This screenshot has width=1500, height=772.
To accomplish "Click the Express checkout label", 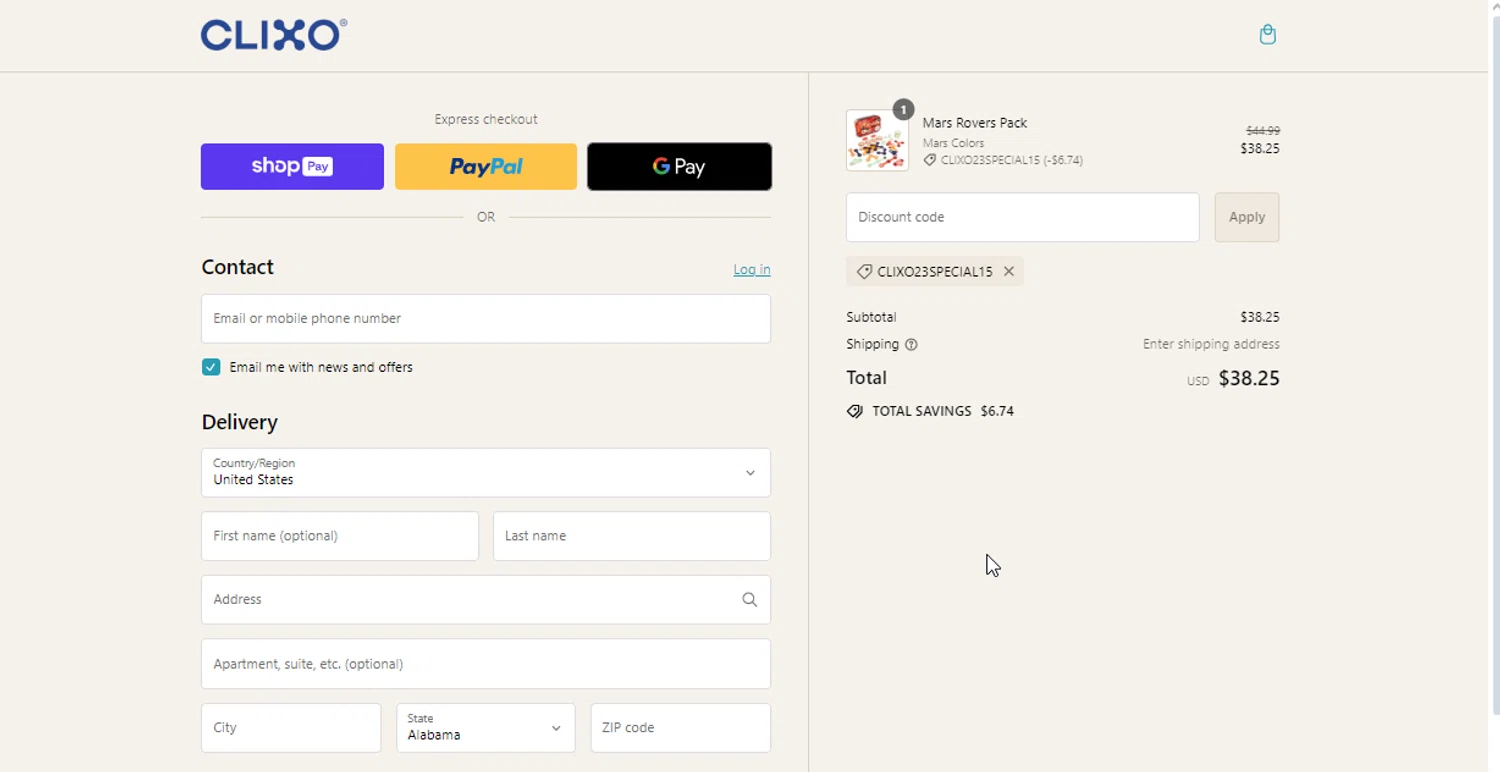I will click(486, 119).
